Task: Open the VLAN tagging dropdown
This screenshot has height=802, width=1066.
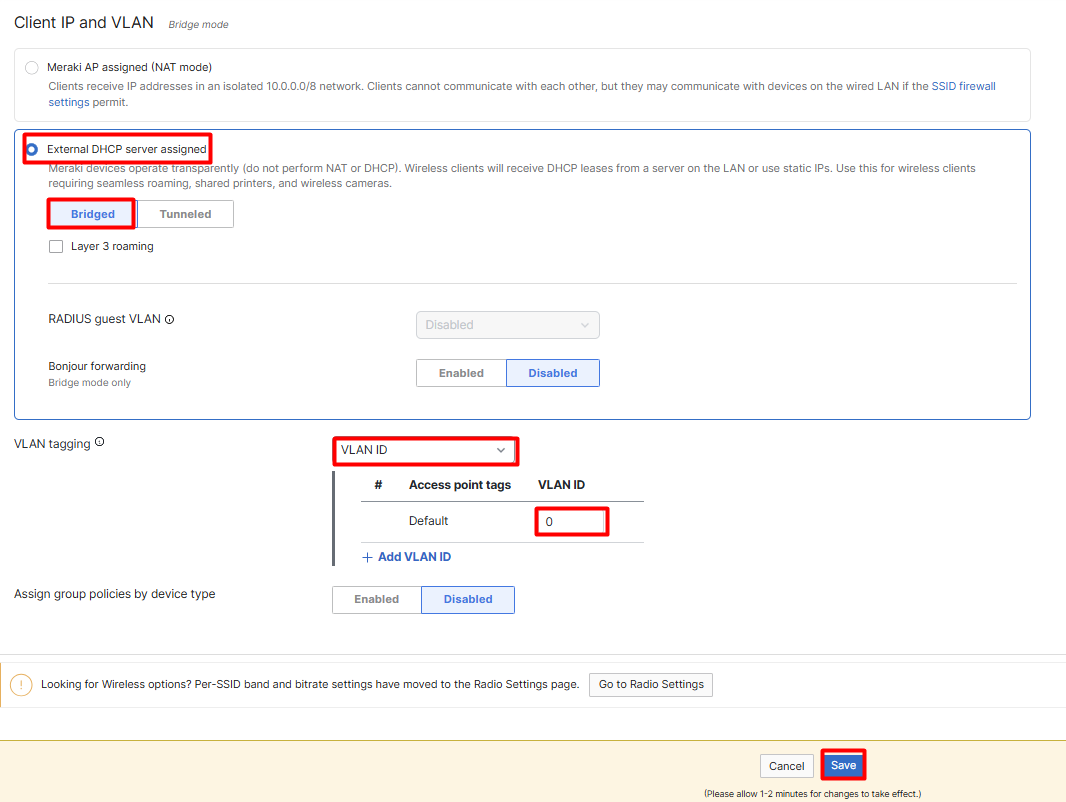Action: (x=424, y=450)
